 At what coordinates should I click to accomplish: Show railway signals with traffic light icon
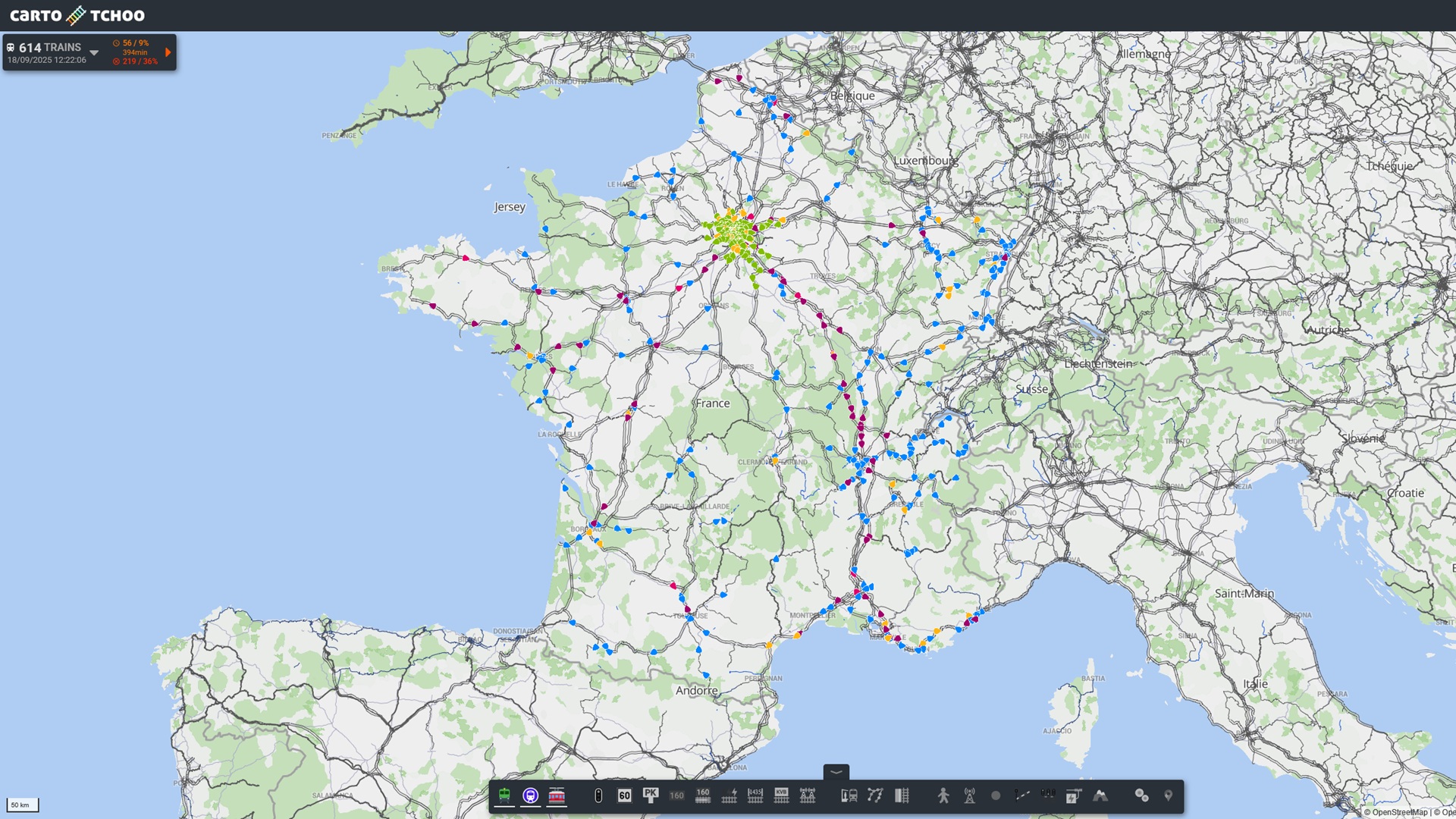pyautogui.click(x=598, y=795)
